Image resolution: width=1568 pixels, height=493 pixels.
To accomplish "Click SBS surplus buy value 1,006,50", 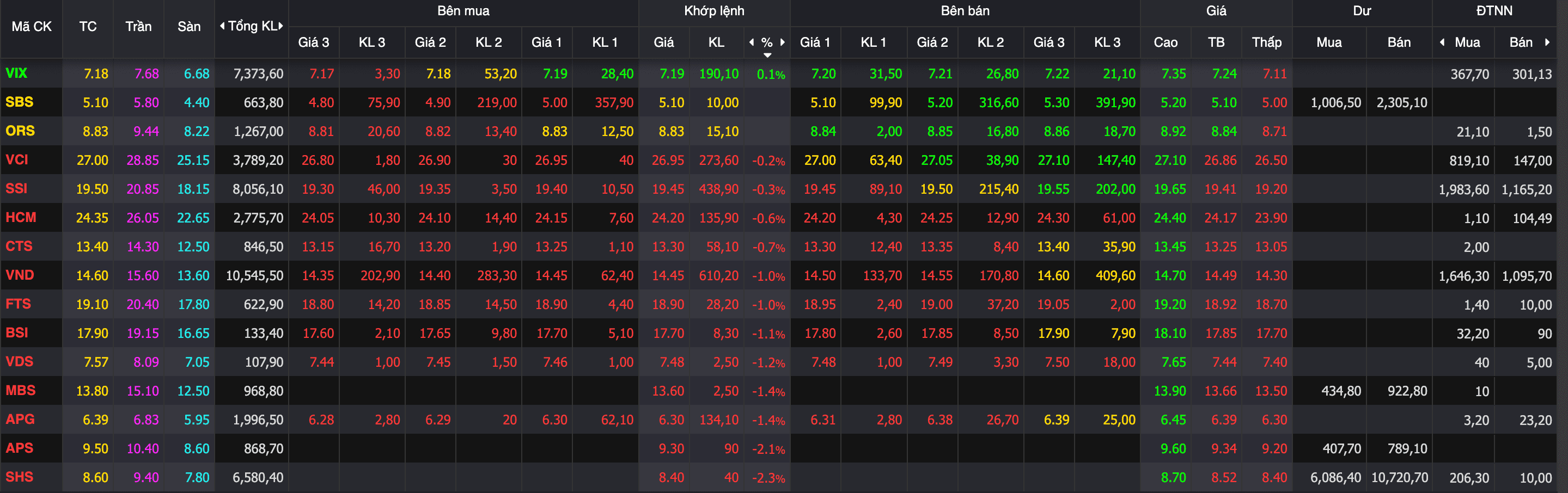I will (1335, 103).
